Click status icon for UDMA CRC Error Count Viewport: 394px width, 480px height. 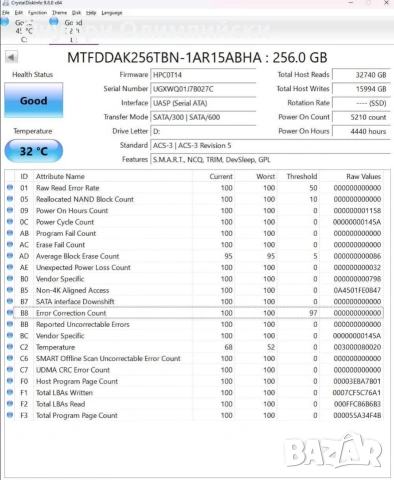tap(10, 369)
